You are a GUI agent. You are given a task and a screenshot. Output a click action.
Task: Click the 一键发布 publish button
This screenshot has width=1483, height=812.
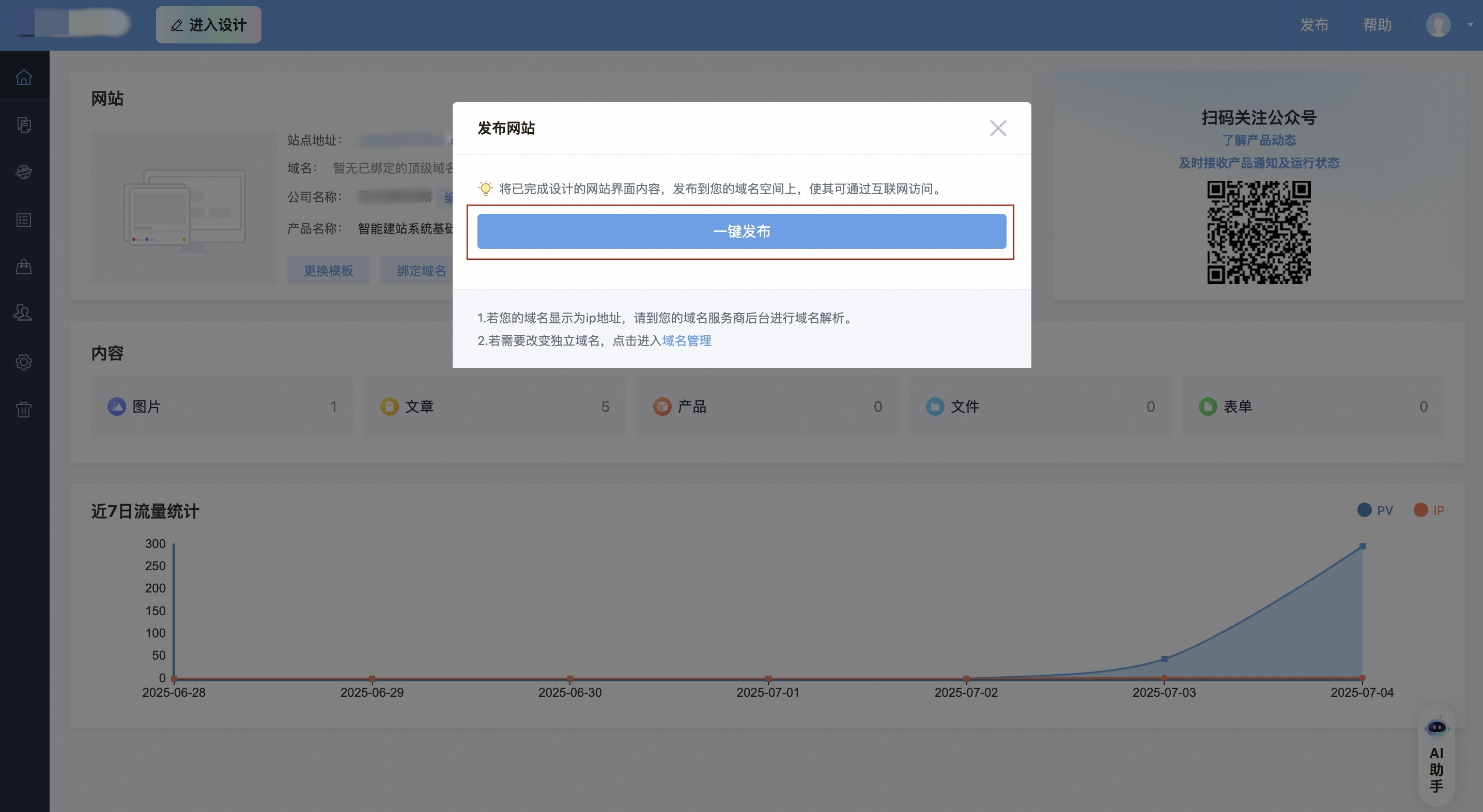pyautogui.click(x=741, y=231)
